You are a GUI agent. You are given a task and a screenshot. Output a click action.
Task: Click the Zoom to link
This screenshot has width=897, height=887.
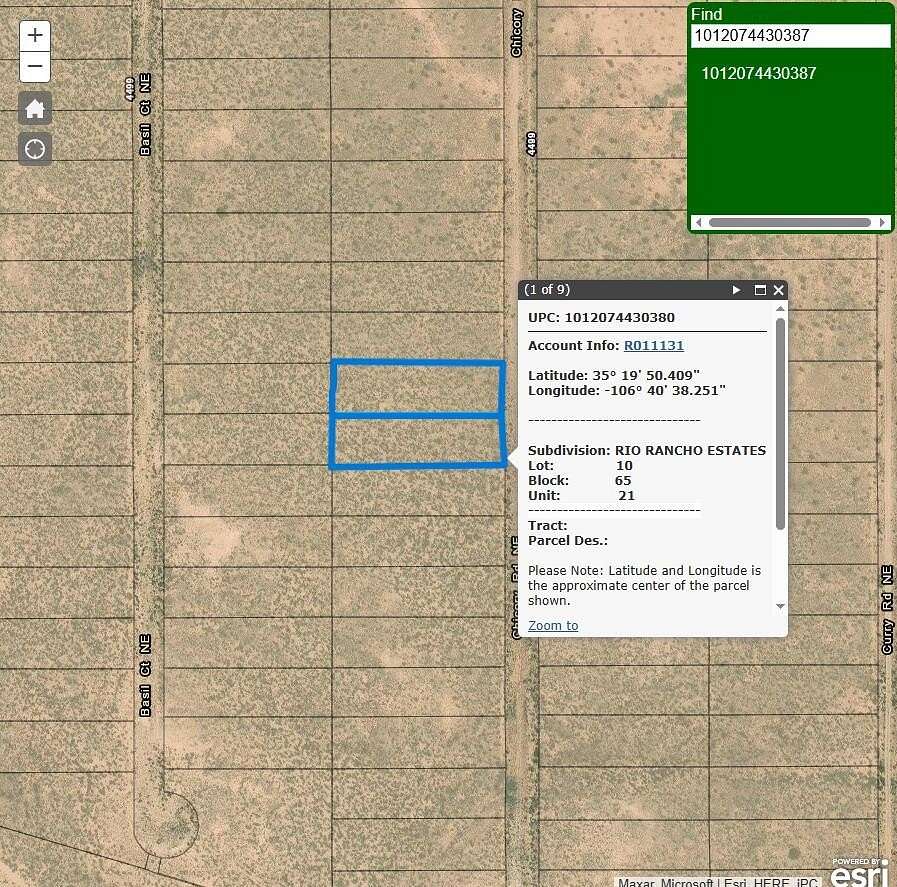pos(552,625)
